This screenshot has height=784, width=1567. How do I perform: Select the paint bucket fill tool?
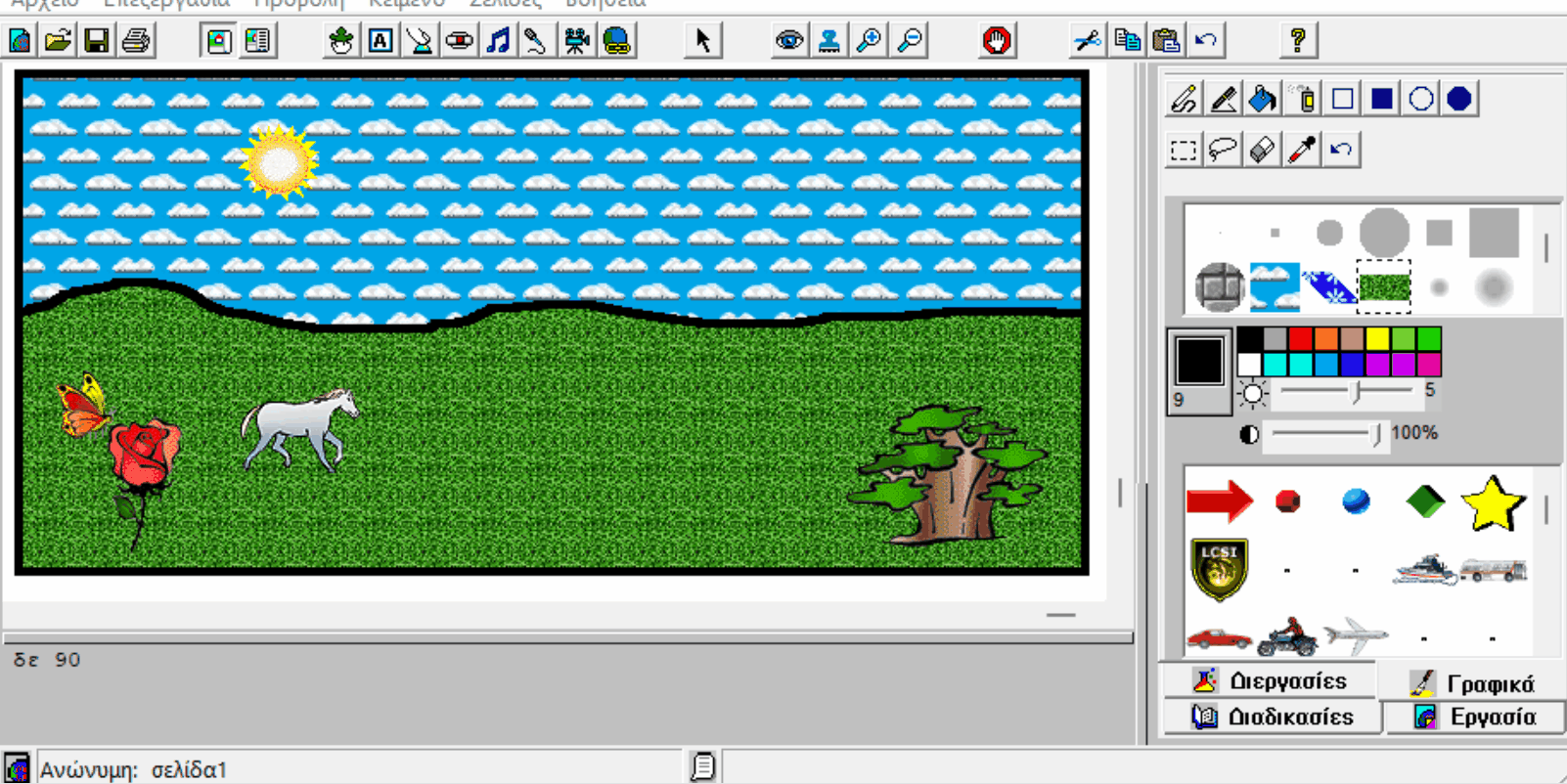1264,99
